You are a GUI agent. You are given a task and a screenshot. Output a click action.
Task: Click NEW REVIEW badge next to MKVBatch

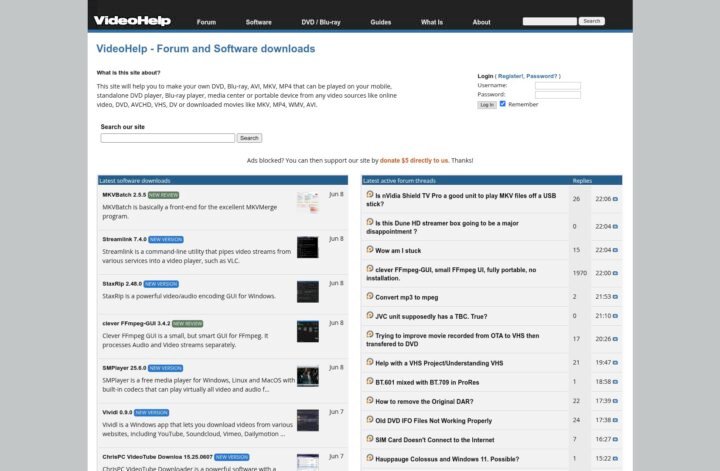163,195
